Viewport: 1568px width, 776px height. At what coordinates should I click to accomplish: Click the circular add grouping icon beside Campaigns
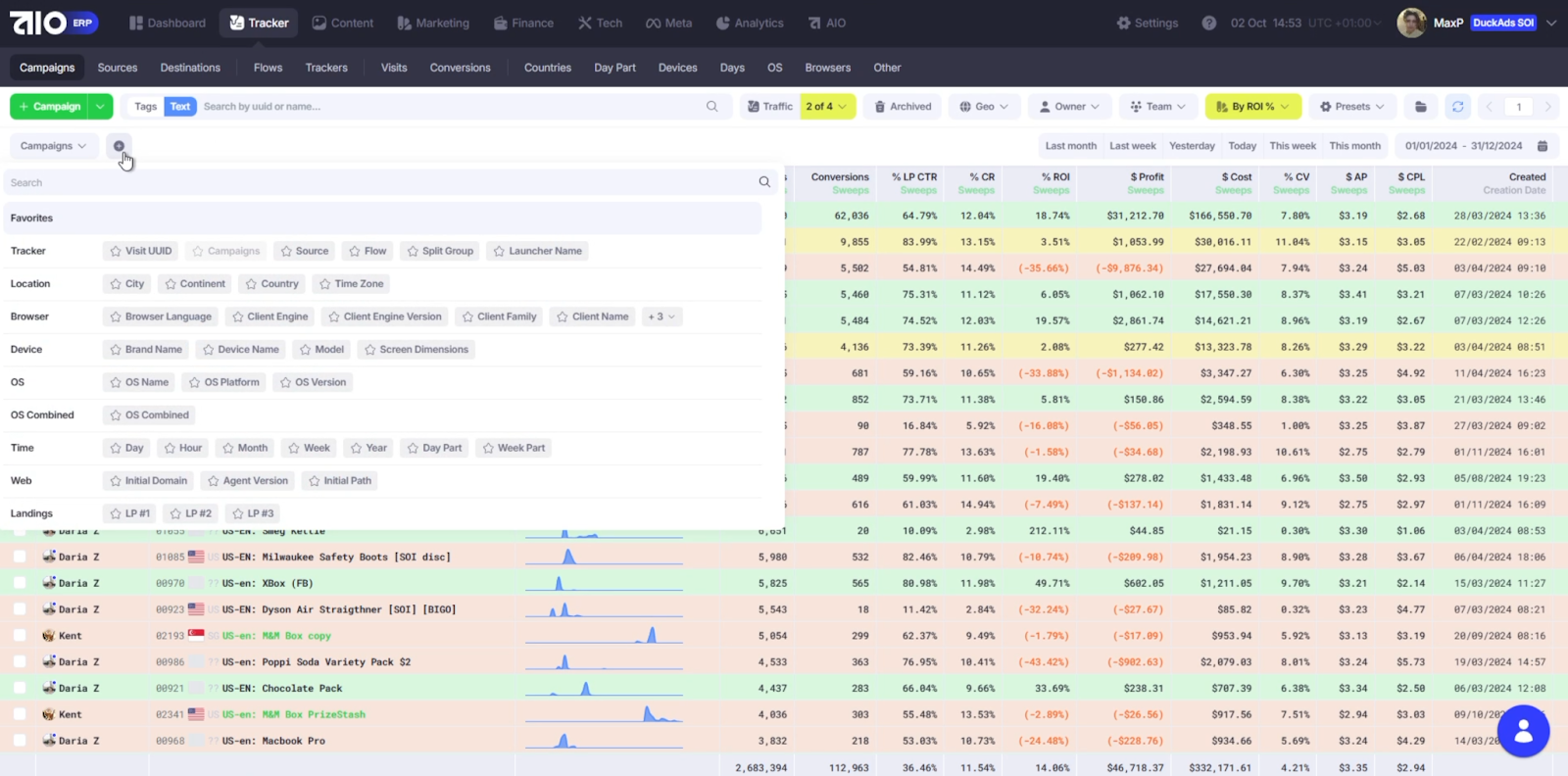pyautogui.click(x=119, y=146)
